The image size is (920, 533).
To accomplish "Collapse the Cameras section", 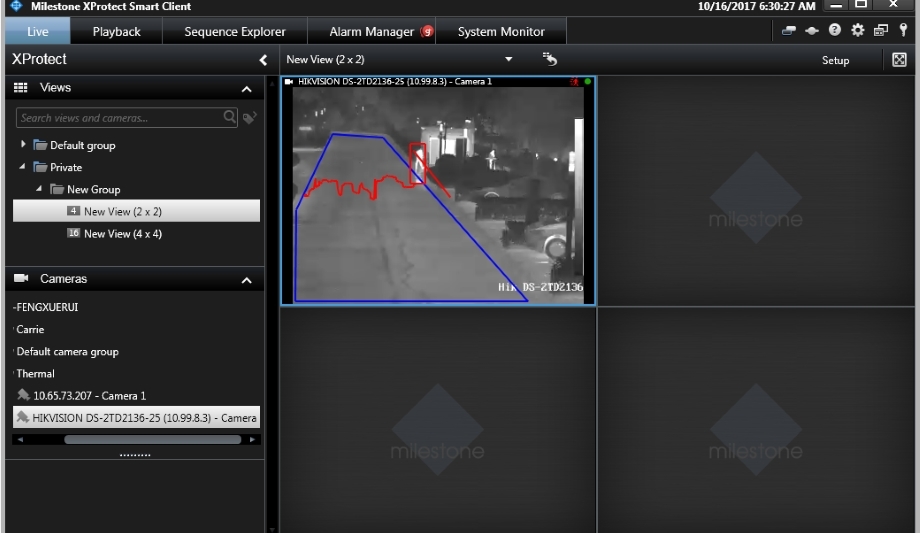I will coord(246,281).
